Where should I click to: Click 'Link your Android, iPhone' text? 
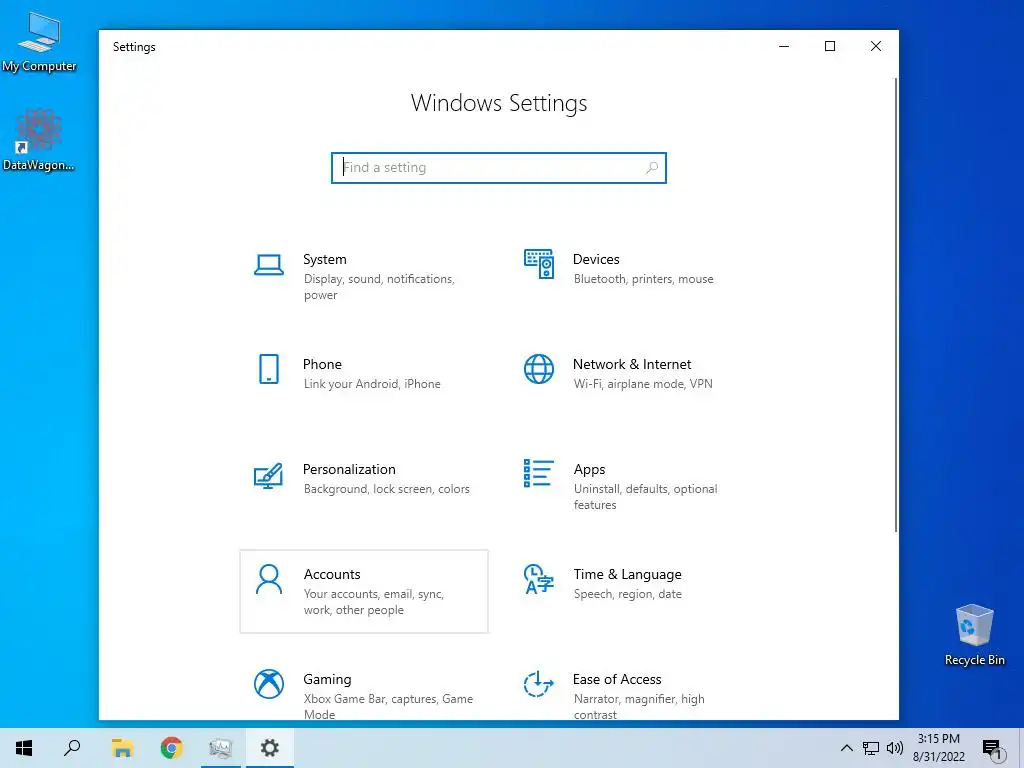pos(372,384)
